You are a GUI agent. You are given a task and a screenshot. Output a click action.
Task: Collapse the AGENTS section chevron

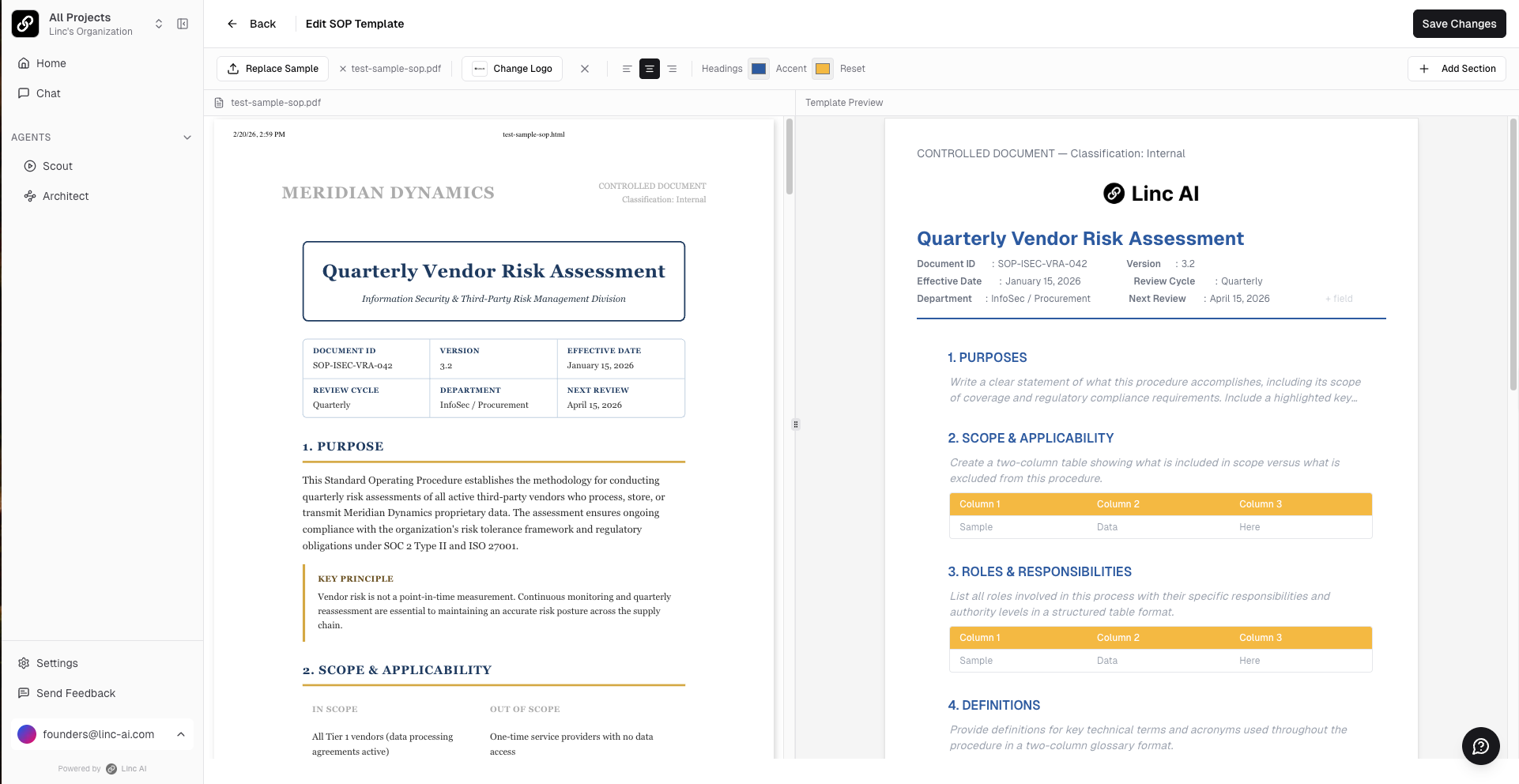coord(187,138)
